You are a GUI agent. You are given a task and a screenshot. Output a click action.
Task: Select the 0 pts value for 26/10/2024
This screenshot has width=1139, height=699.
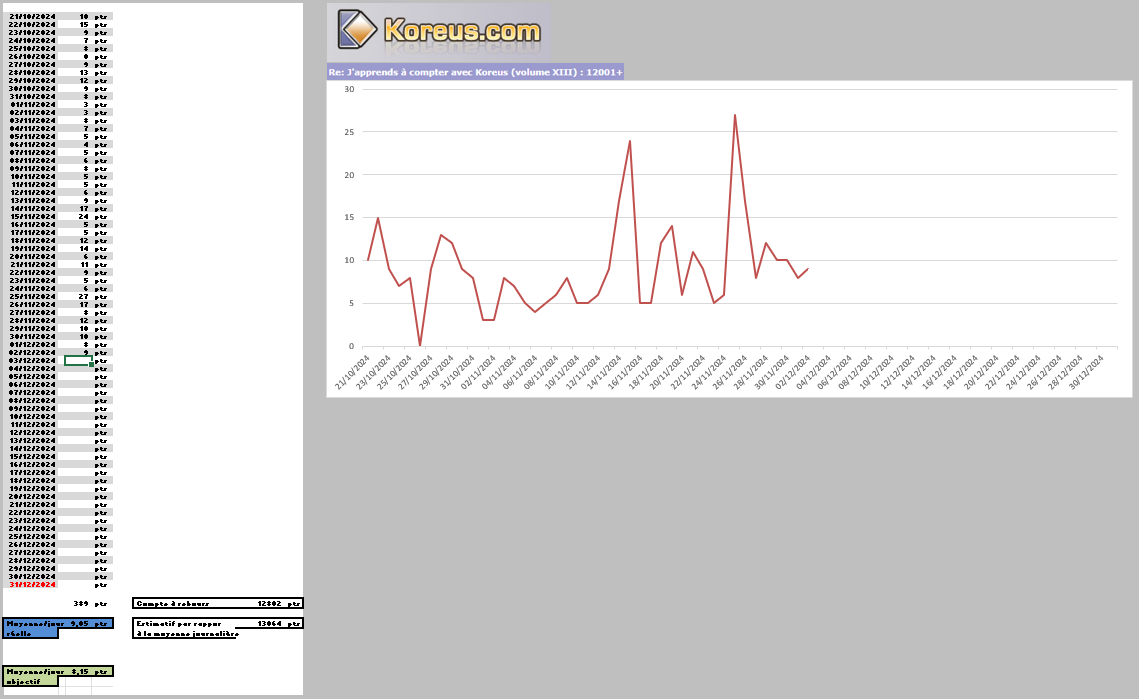pos(86,57)
